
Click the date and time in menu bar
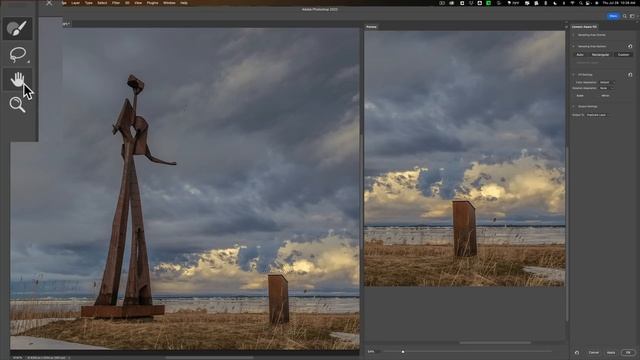tap(618, 3)
